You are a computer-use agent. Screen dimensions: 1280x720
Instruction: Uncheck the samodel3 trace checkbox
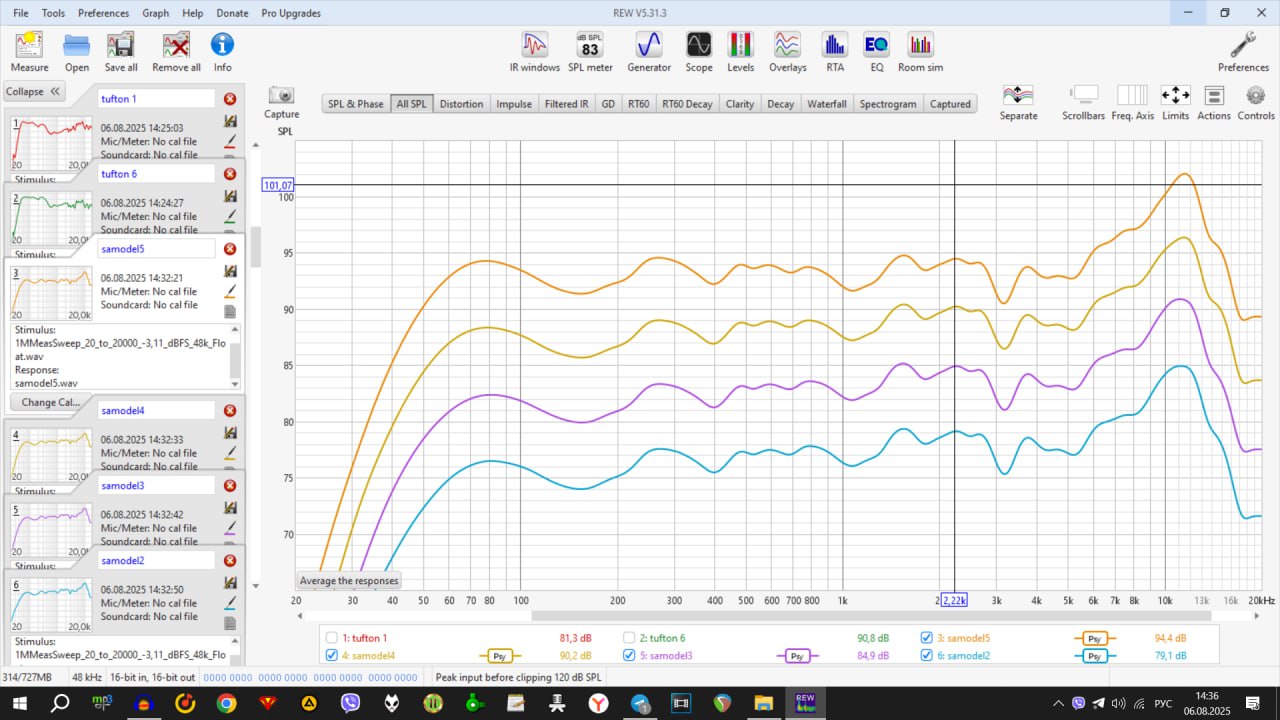coord(629,656)
